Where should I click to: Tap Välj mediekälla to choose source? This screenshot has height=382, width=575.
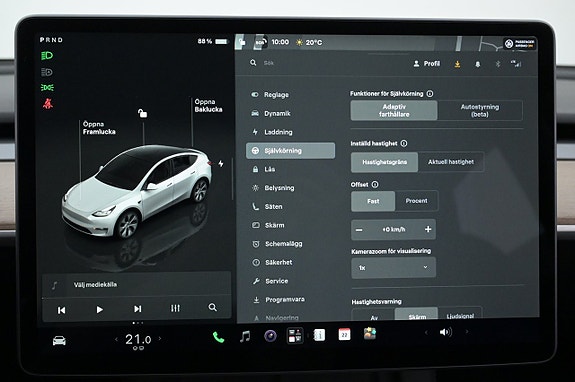pyautogui.click(x=95, y=284)
